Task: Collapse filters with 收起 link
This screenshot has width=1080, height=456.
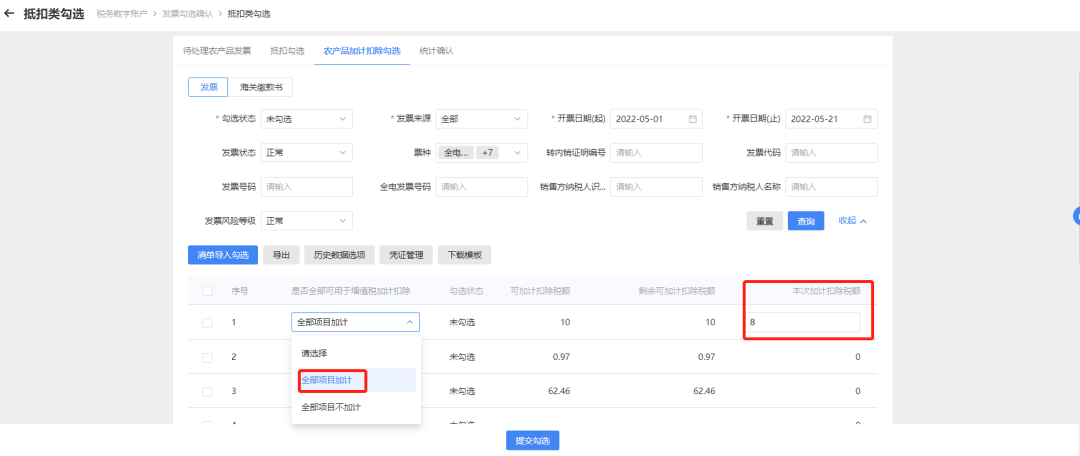Action: coord(852,220)
